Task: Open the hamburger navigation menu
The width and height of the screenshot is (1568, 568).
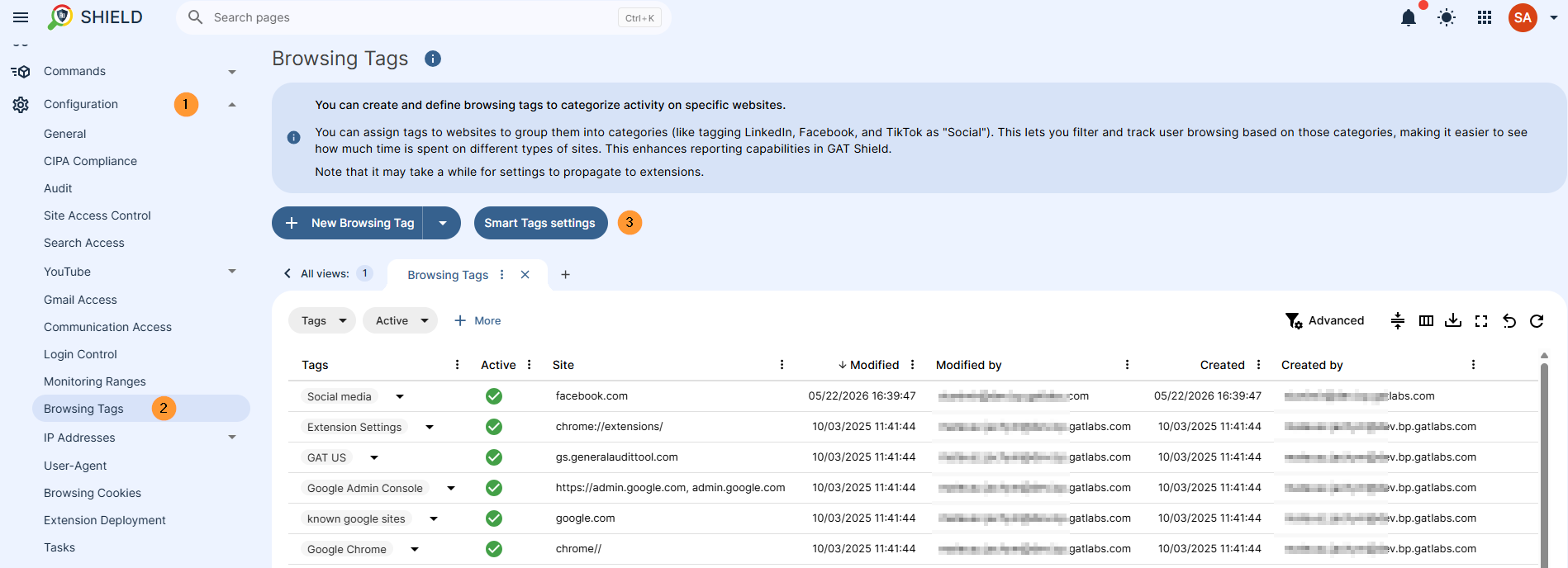Action: tap(21, 17)
